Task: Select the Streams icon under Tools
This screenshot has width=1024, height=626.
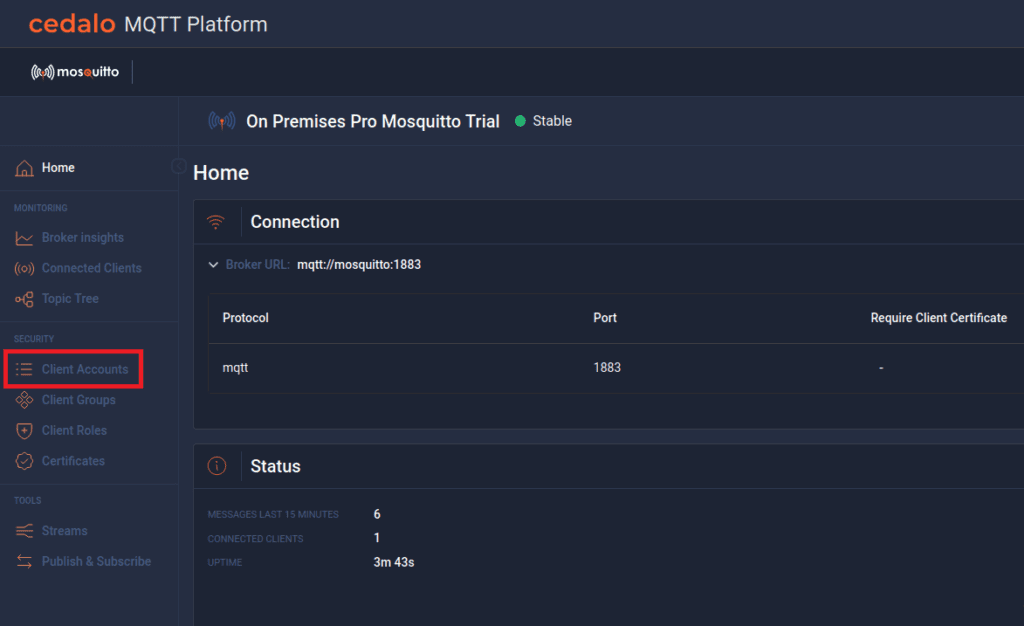Action: click(x=23, y=531)
